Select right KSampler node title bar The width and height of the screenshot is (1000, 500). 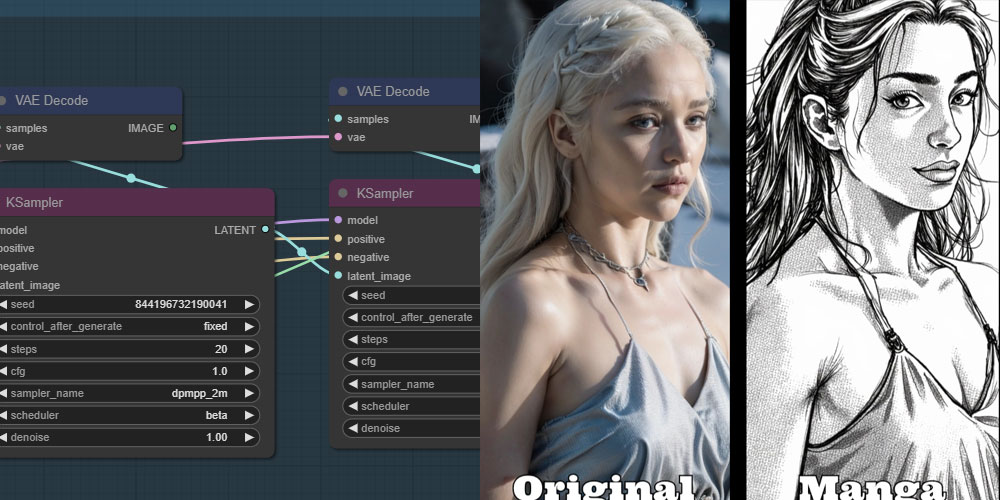pyautogui.click(x=404, y=193)
